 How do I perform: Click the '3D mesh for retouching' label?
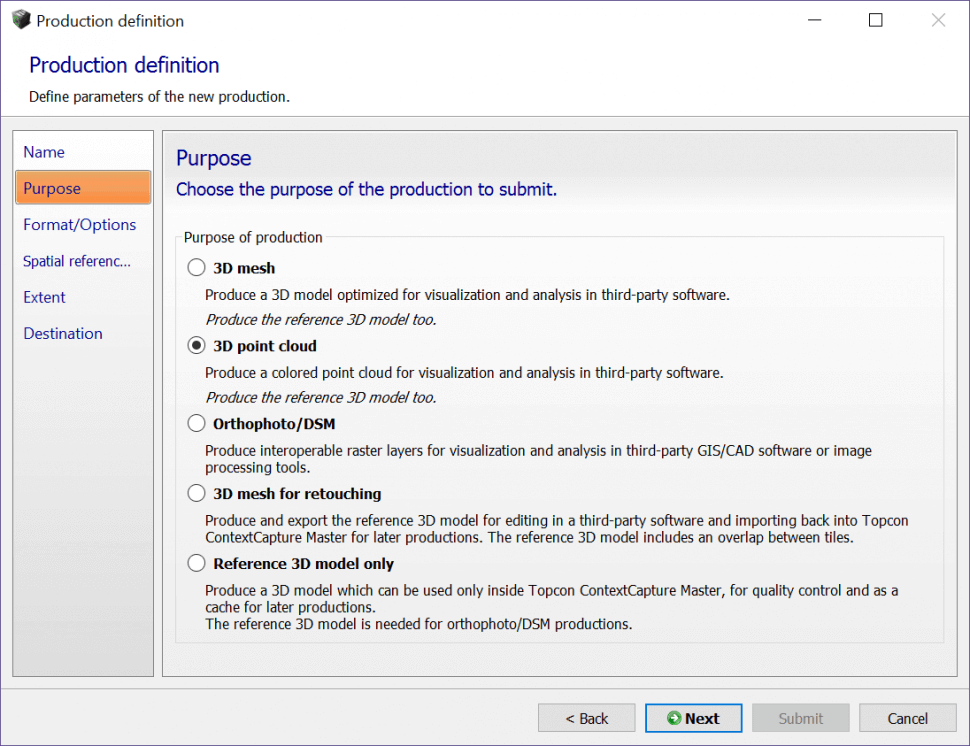pos(297,494)
